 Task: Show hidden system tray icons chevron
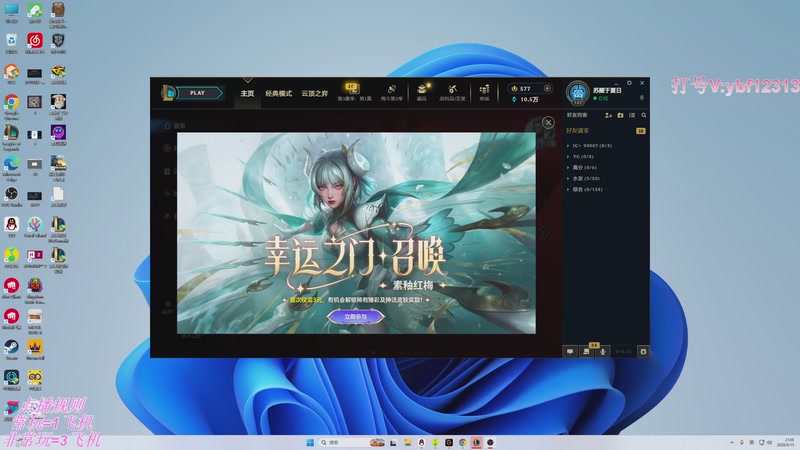pyautogui.click(x=731, y=442)
